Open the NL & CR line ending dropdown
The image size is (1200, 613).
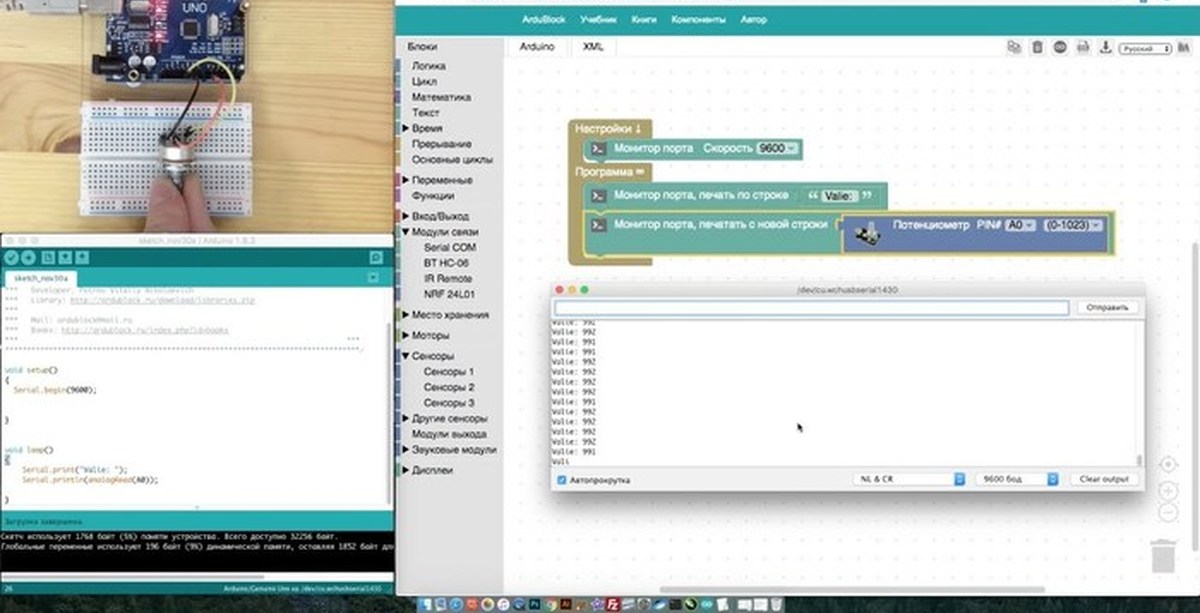point(905,479)
